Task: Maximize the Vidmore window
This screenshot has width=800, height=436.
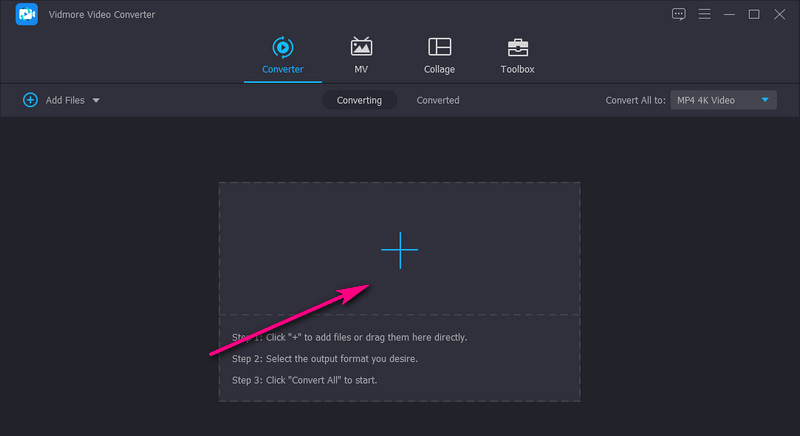Action: (x=754, y=14)
